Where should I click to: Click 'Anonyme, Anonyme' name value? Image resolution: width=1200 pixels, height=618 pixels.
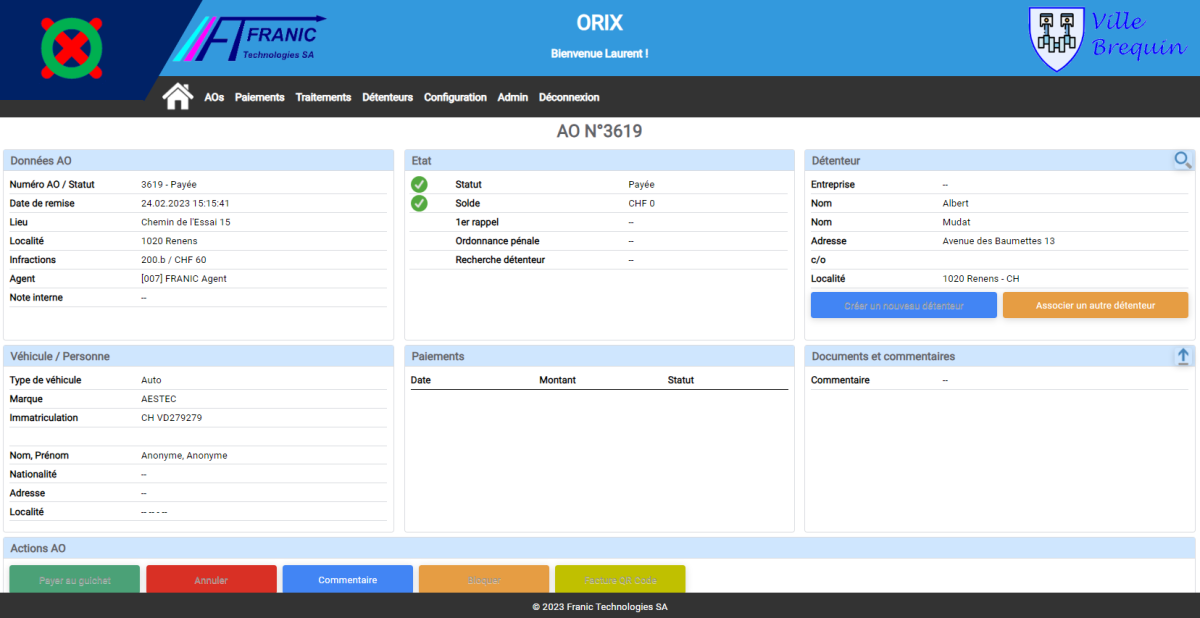(184, 456)
